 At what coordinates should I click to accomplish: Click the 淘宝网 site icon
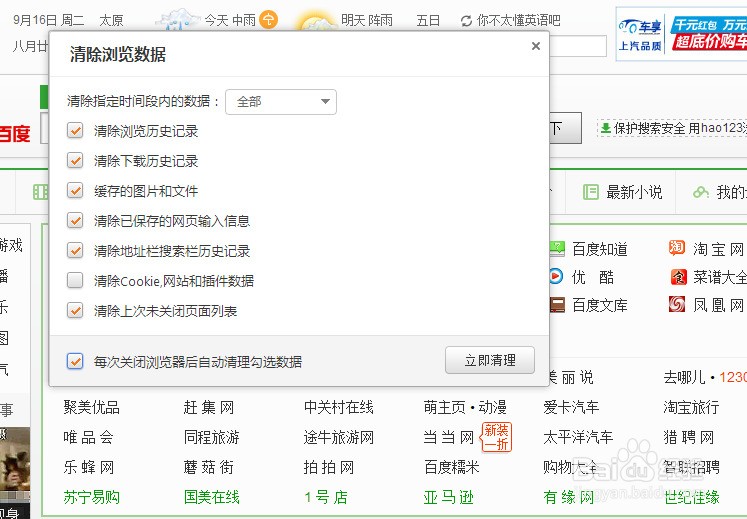tap(678, 249)
